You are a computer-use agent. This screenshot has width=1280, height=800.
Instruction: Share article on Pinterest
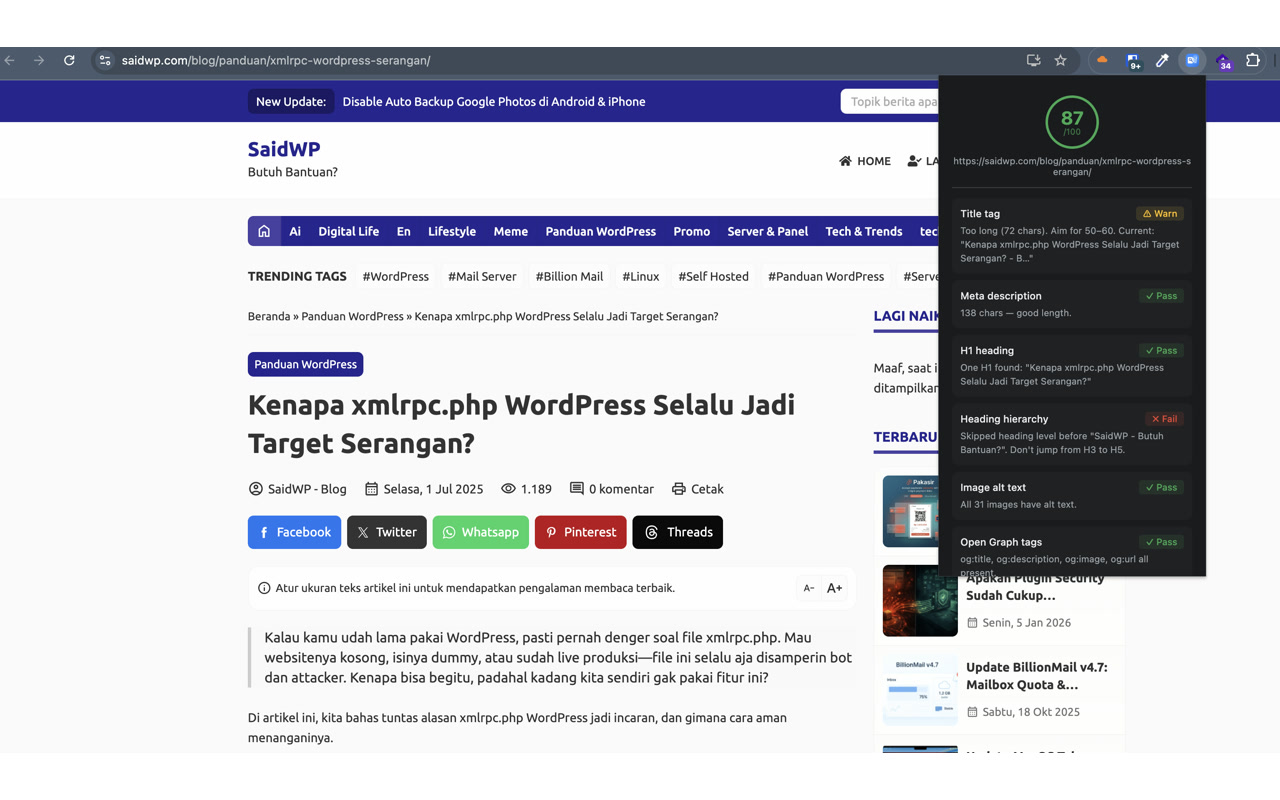point(581,532)
